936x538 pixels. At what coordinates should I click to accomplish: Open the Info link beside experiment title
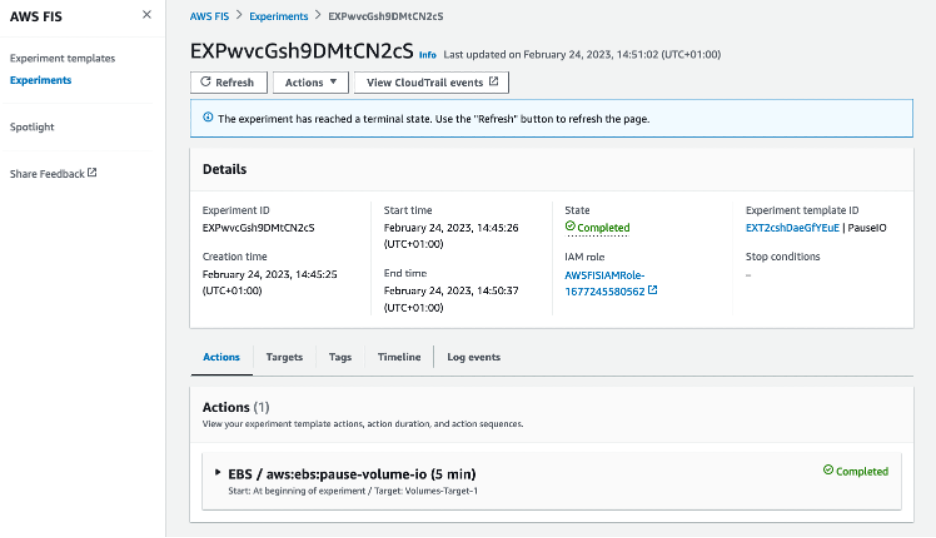pos(427,55)
